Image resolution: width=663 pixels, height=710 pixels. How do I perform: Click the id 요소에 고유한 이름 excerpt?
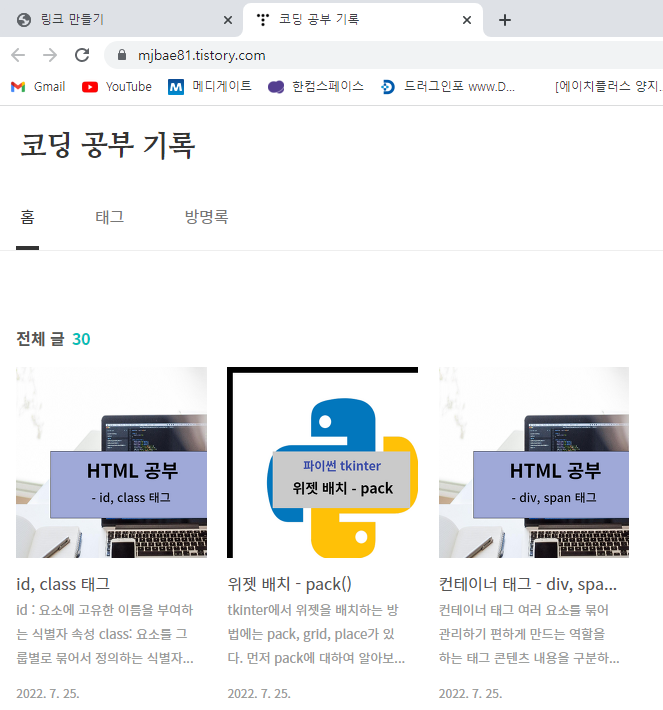click(x=105, y=634)
